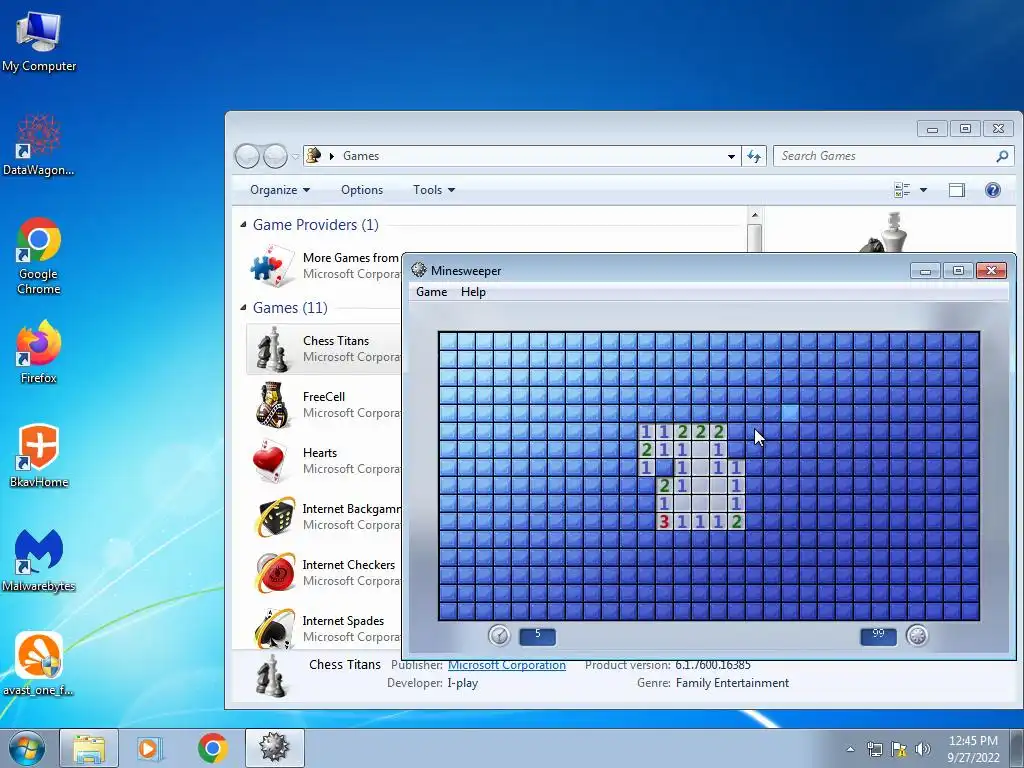Select the Chess Titans game icon in list
This screenshot has height=768, width=1024.
(272, 349)
